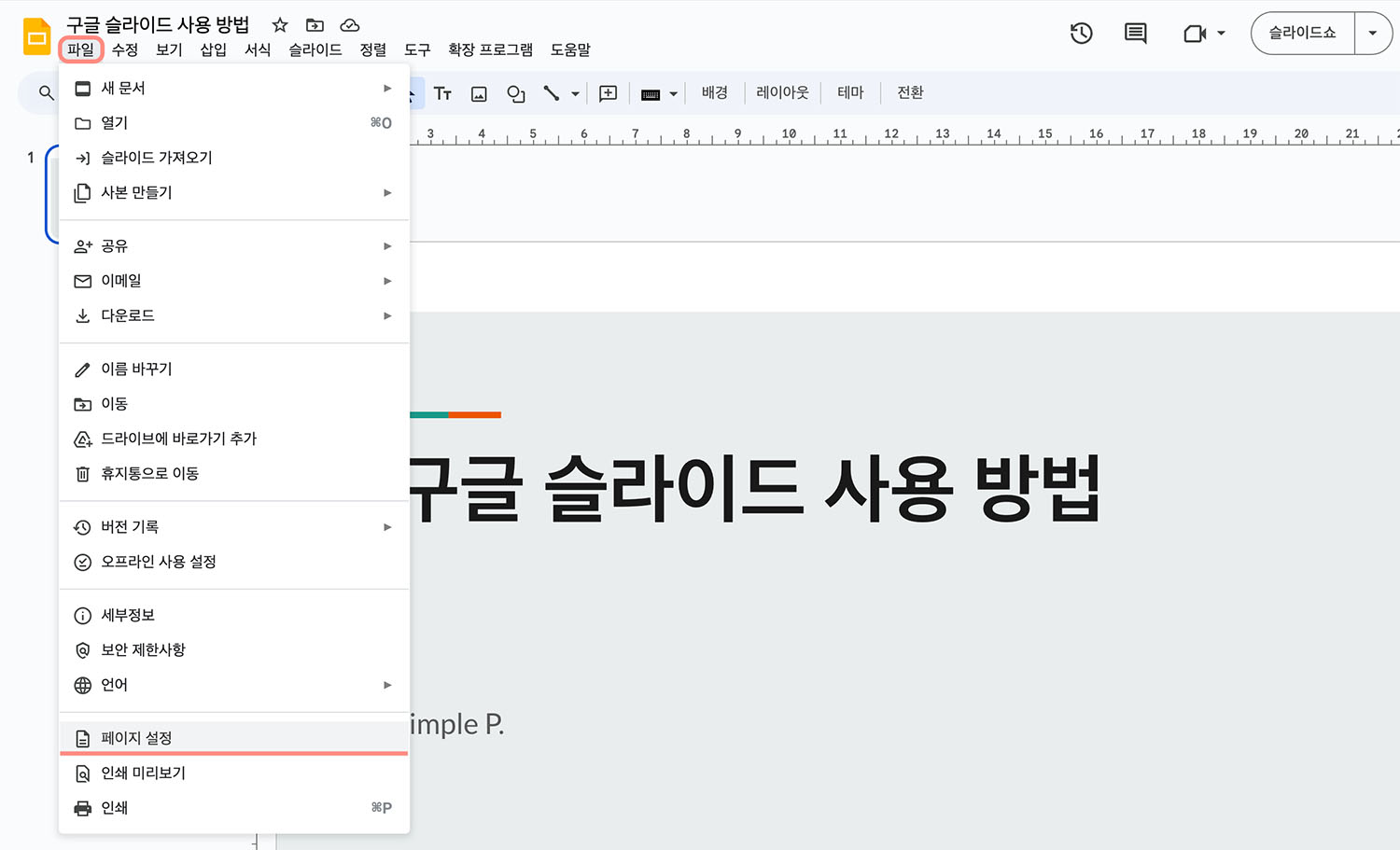
Task: Open version history clock icon
Action: coord(1081,34)
